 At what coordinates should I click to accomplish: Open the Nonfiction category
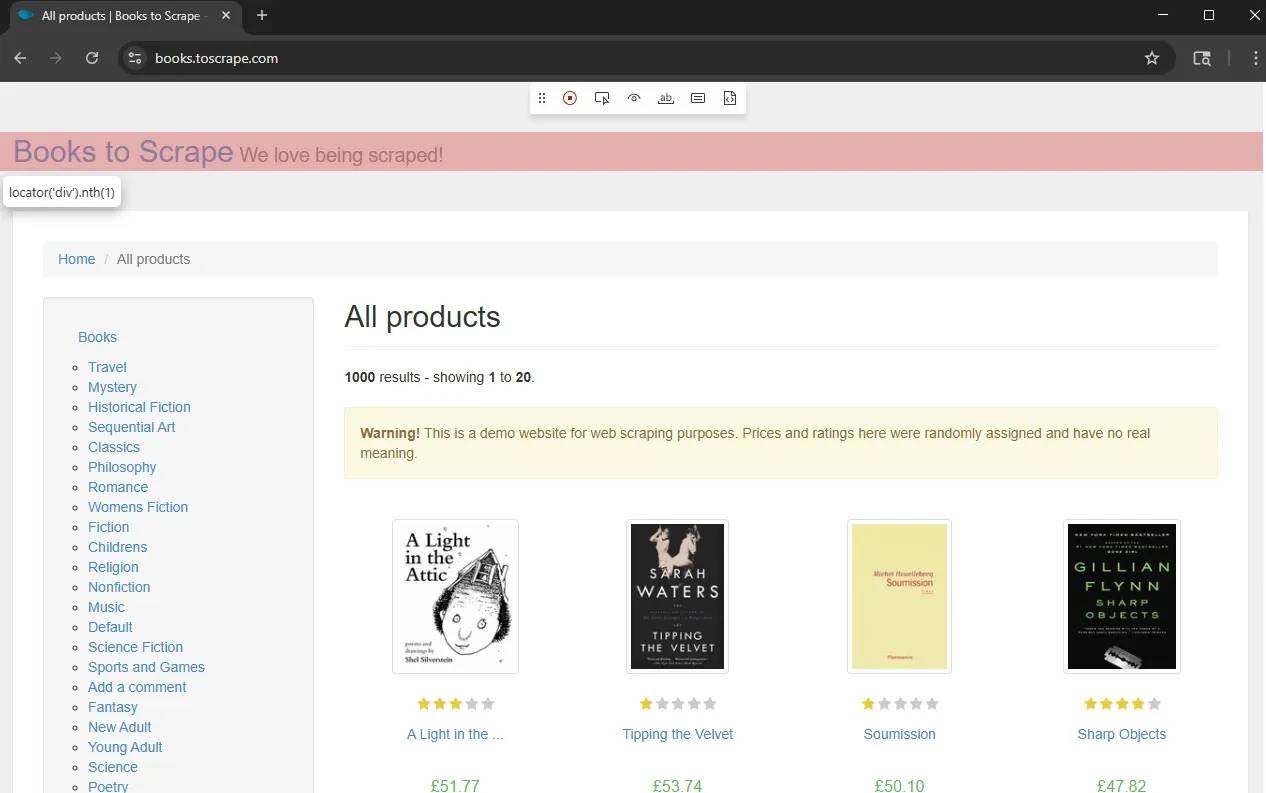click(119, 587)
